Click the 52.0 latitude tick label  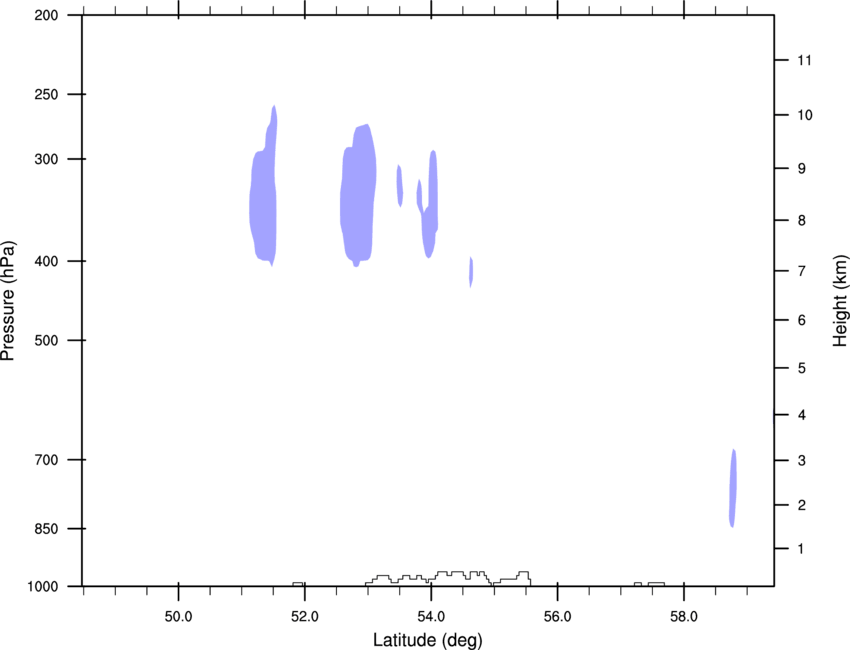pyautogui.click(x=305, y=617)
